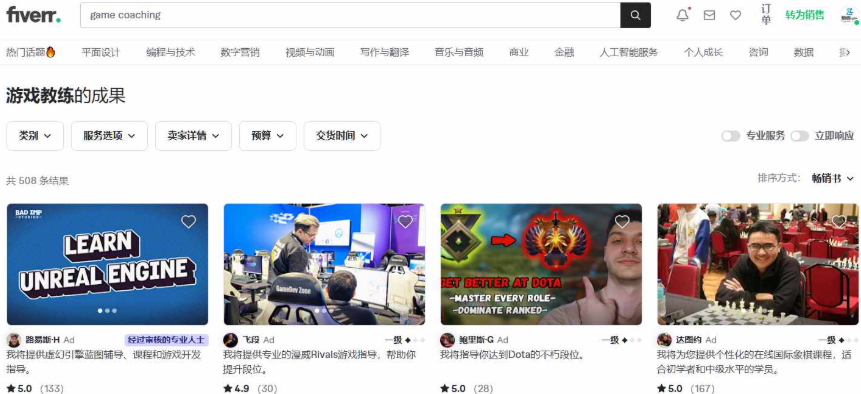Expand the 交货时间 filter dropdown
The height and width of the screenshot is (394, 861).
342,136
